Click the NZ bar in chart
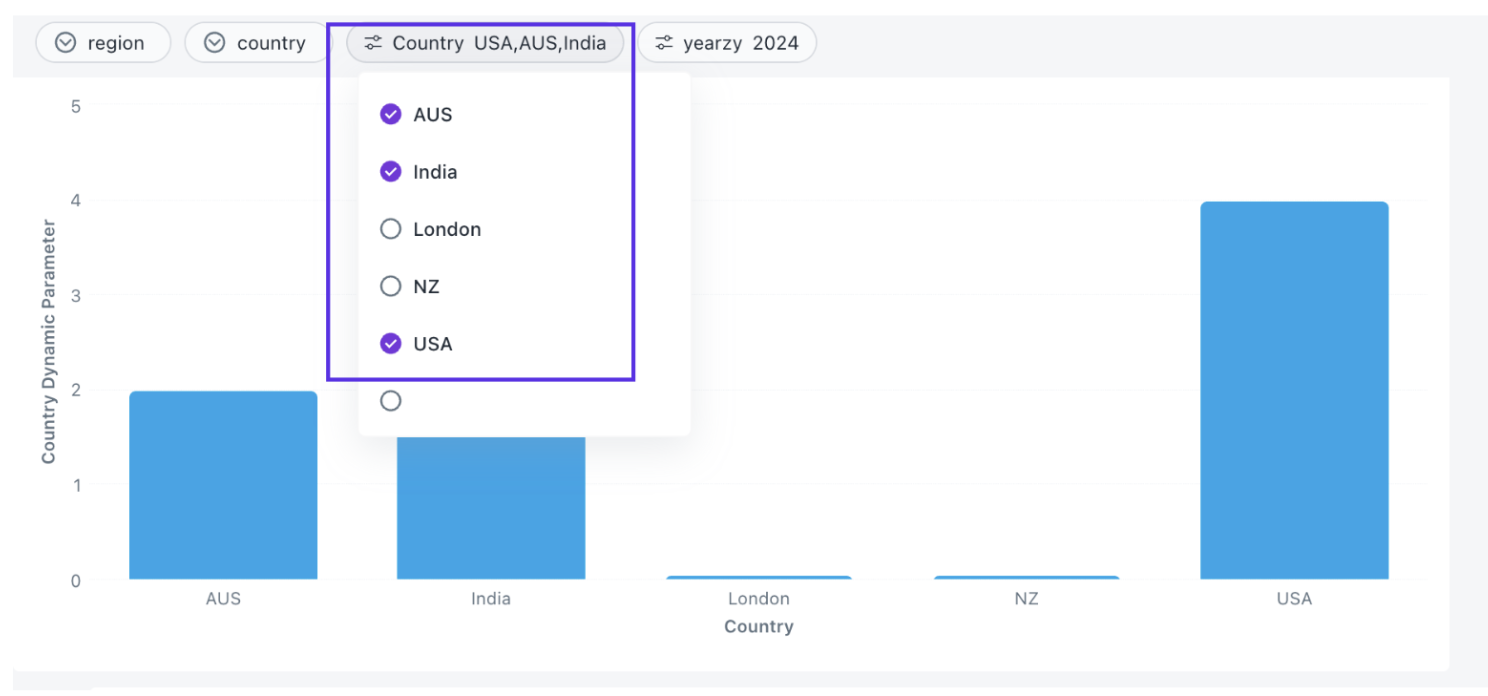 pos(1026,578)
